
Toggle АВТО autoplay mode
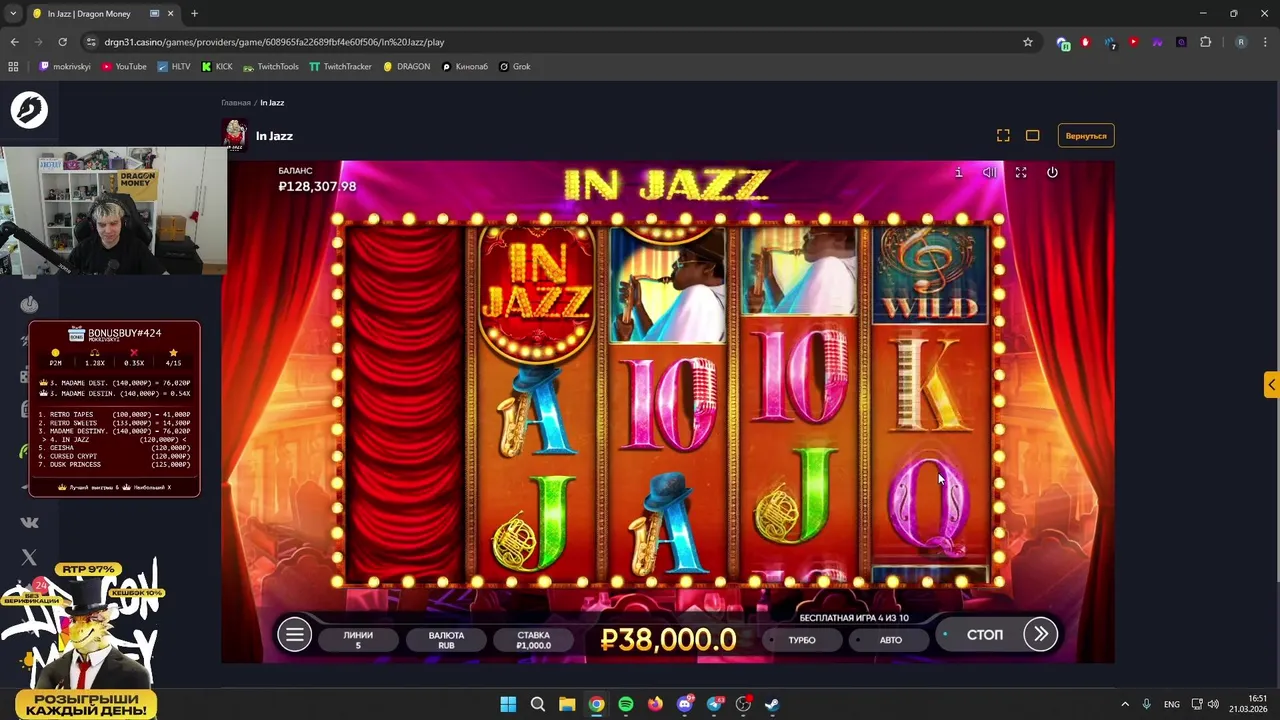tap(890, 640)
